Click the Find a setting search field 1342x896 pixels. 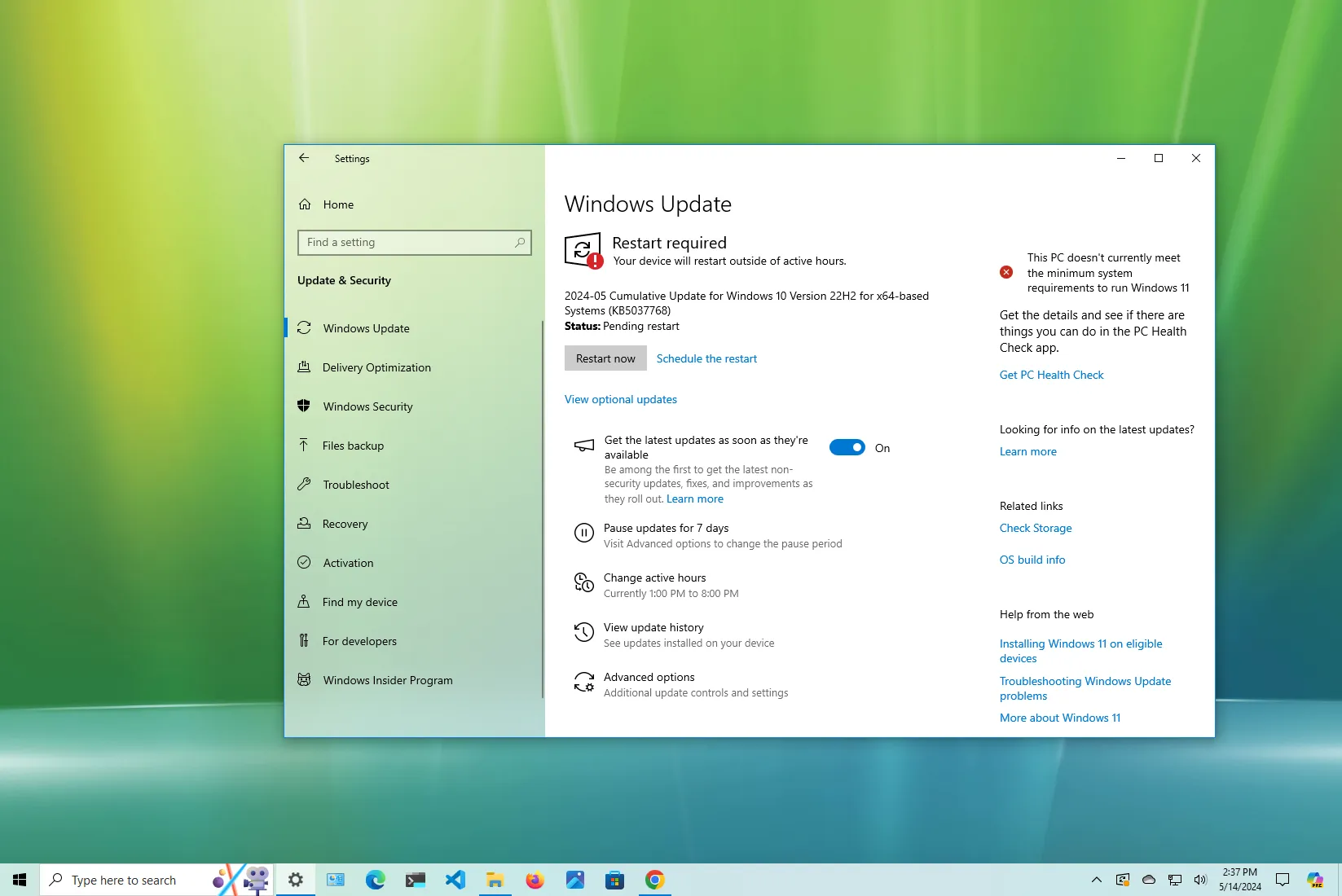tap(407, 243)
